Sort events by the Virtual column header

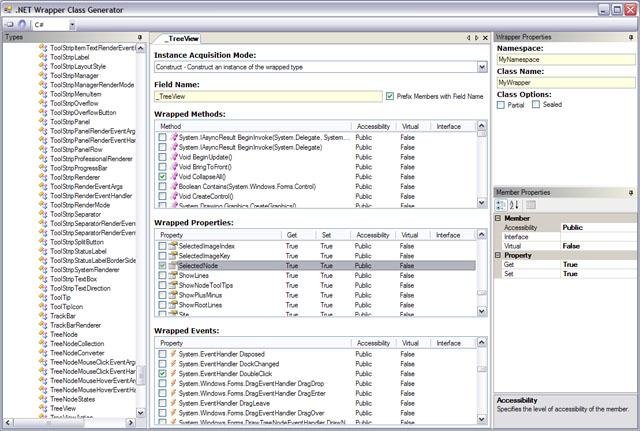point(413,343)
